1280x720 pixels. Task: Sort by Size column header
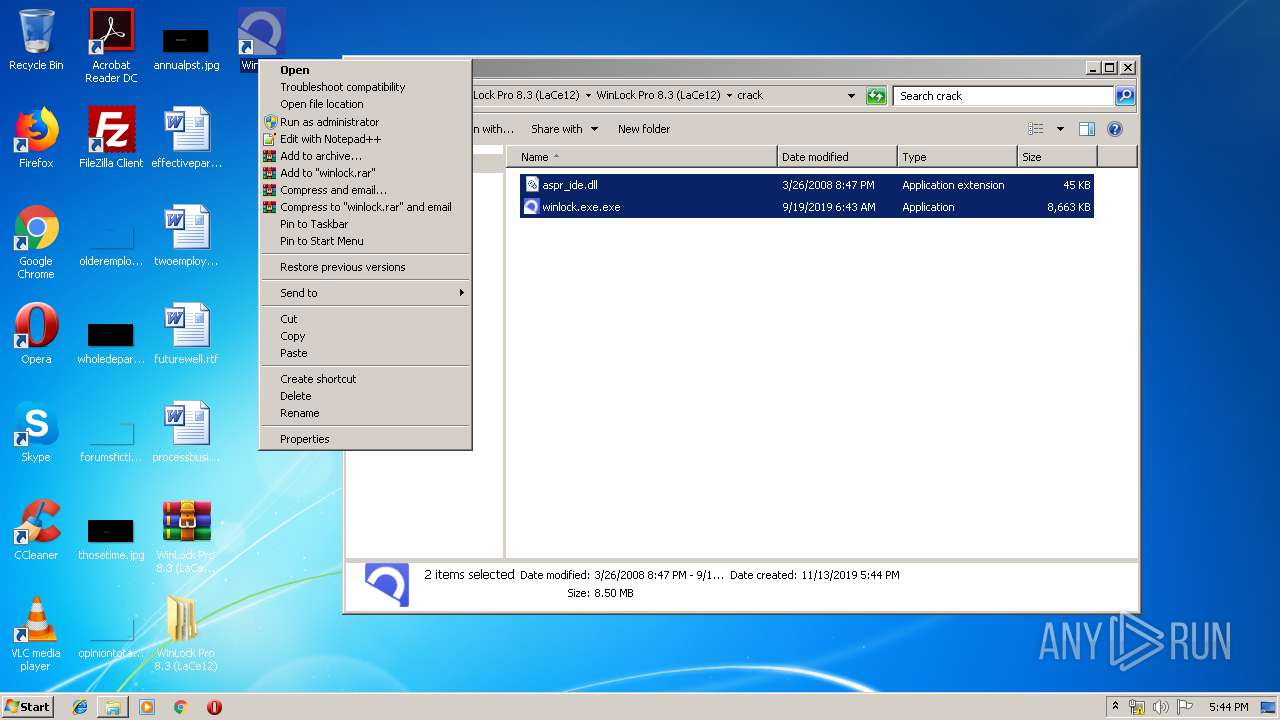coord(1057,157)
